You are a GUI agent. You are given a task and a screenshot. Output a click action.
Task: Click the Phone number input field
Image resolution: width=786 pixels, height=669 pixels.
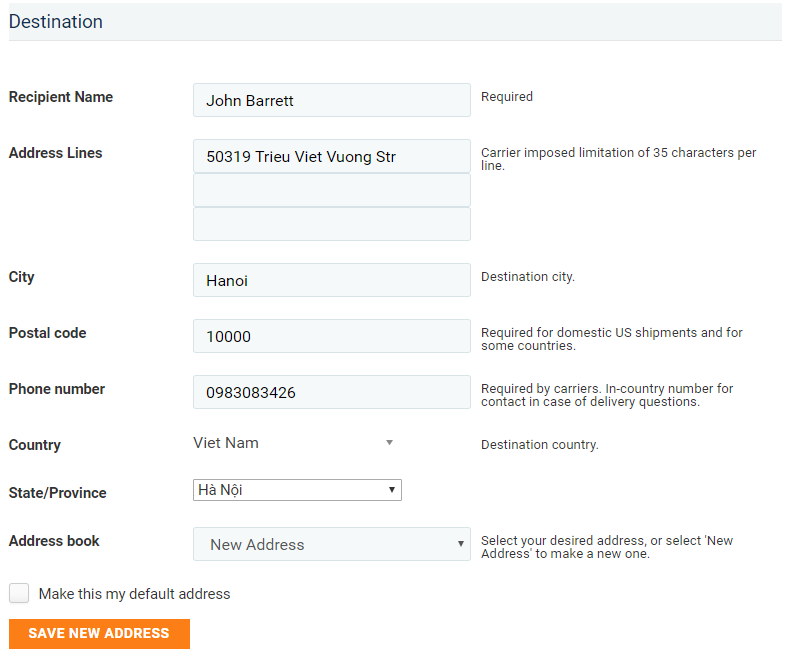point(331,392)
